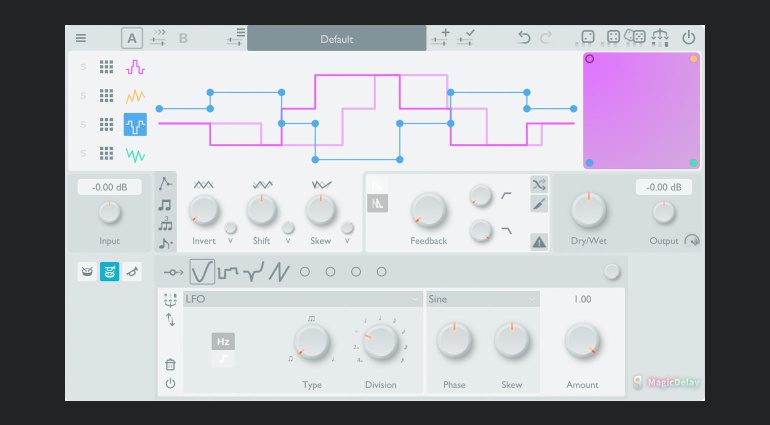Image resolution: width=770 pixels, height=425 pixels.
Task: Select the green waveform delay line
Action: 135,155
